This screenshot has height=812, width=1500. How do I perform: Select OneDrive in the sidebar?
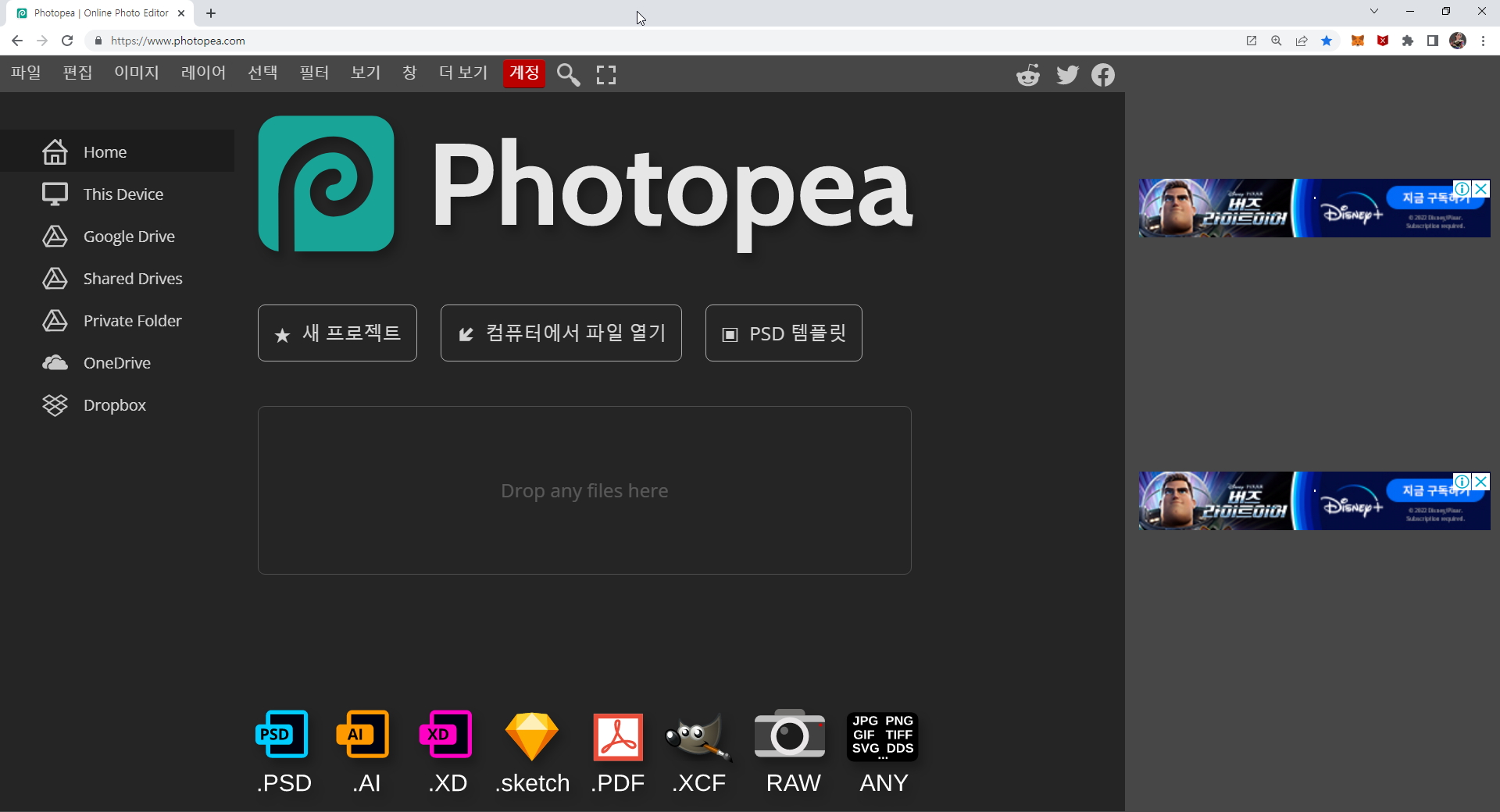(x=117, y=362)
